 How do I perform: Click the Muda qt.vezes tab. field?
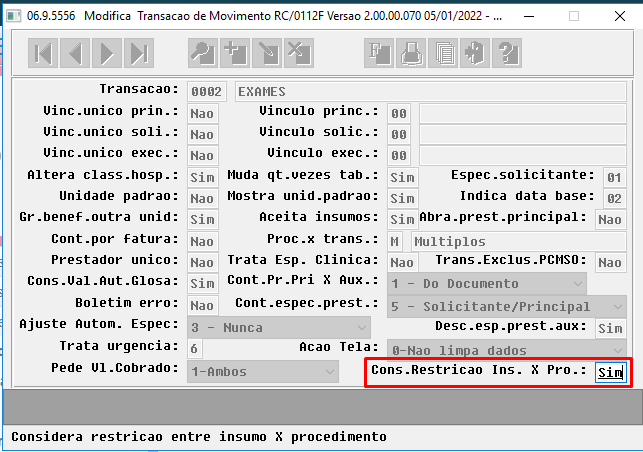(x=403, y=178)
